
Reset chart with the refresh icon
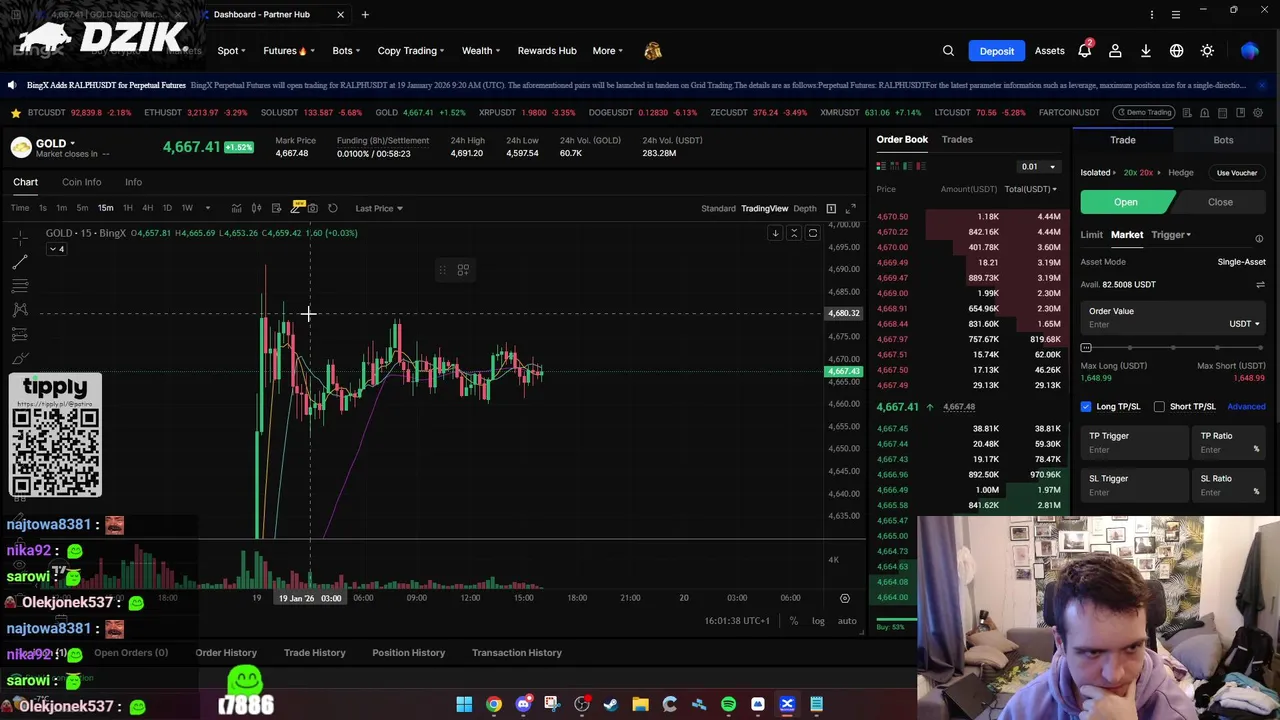click(333, 208)
